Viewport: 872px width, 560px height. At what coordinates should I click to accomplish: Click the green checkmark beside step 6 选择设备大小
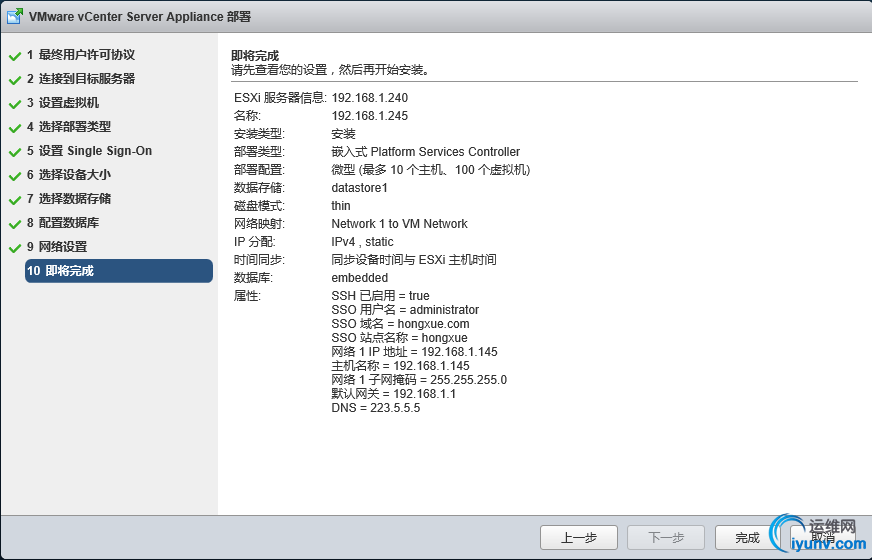pos(15,177)
